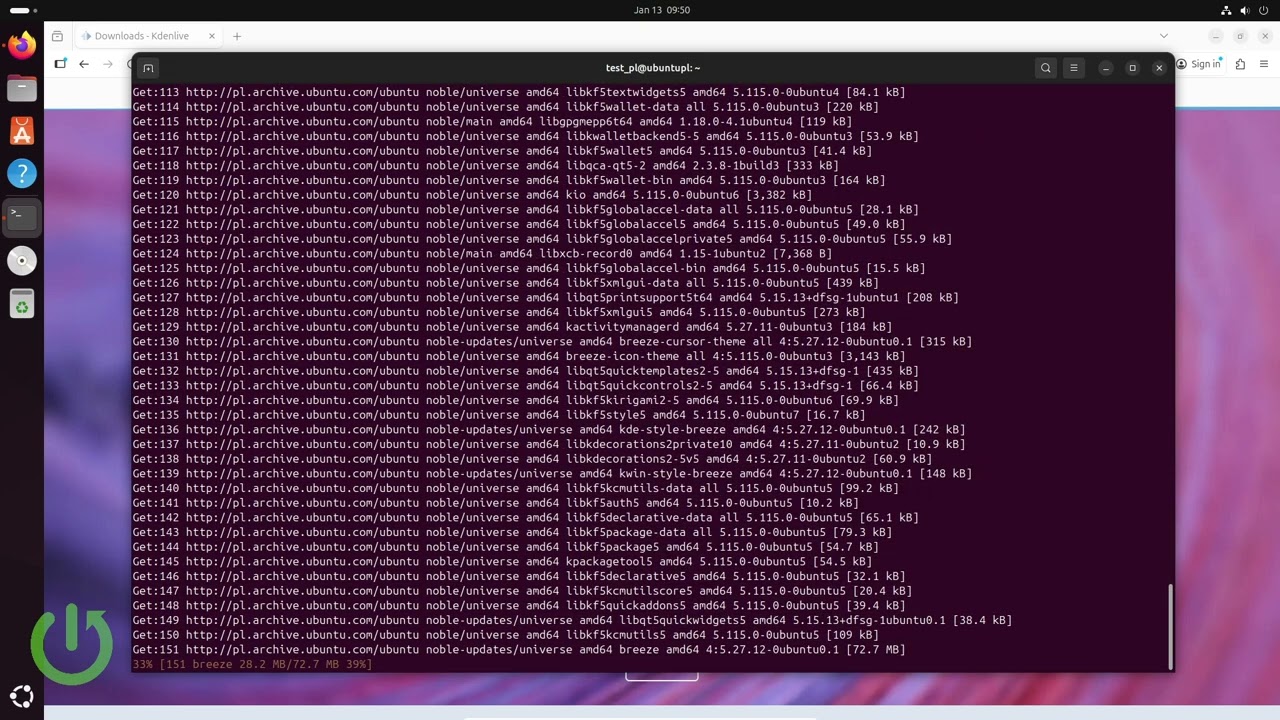The image size is (1280, 720).
Task: Click the Get:139 kwin-style-breeze line
Action: [552, 474]
